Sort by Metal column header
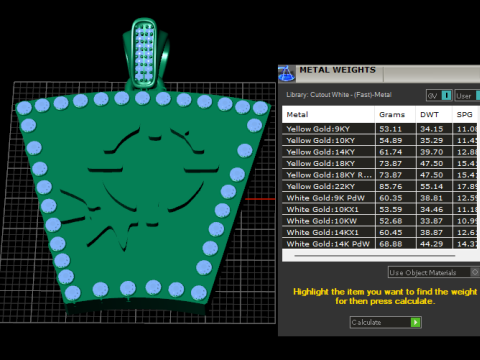This screenshot has height=360, width=480. pos(328,114)
